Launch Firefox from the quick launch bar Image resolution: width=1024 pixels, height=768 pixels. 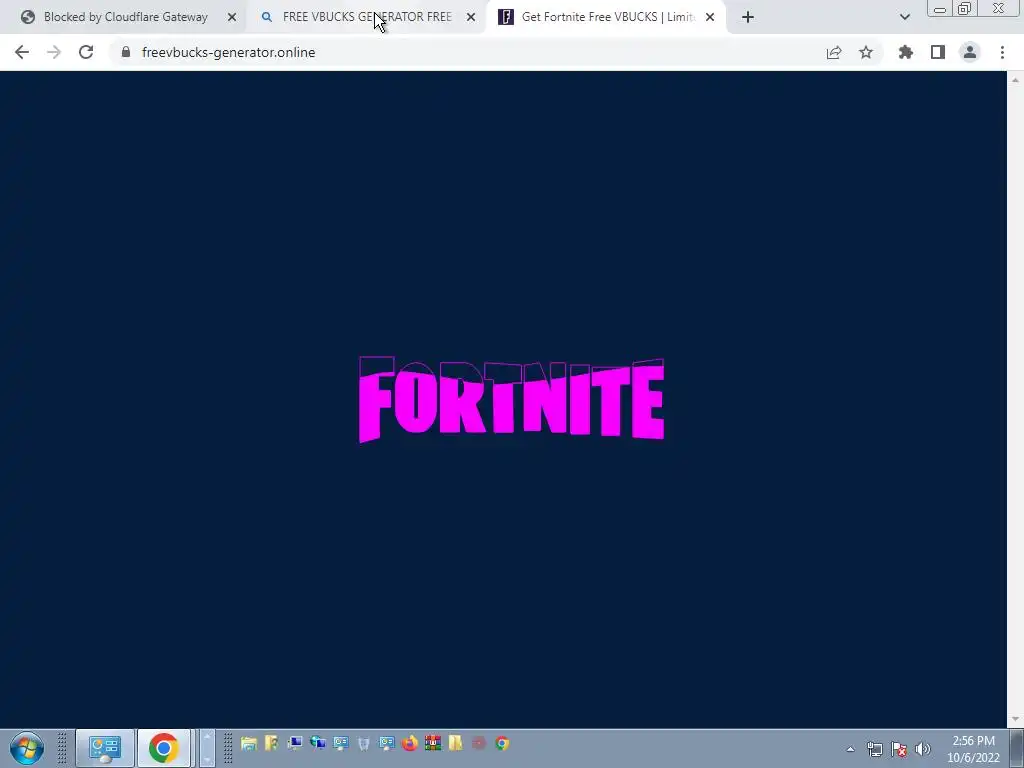click(x=409, y=743)
